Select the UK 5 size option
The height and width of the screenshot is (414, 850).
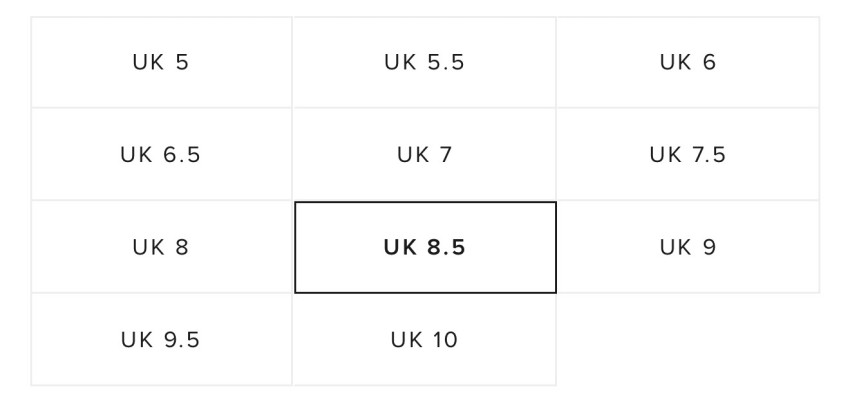(161, 62)
